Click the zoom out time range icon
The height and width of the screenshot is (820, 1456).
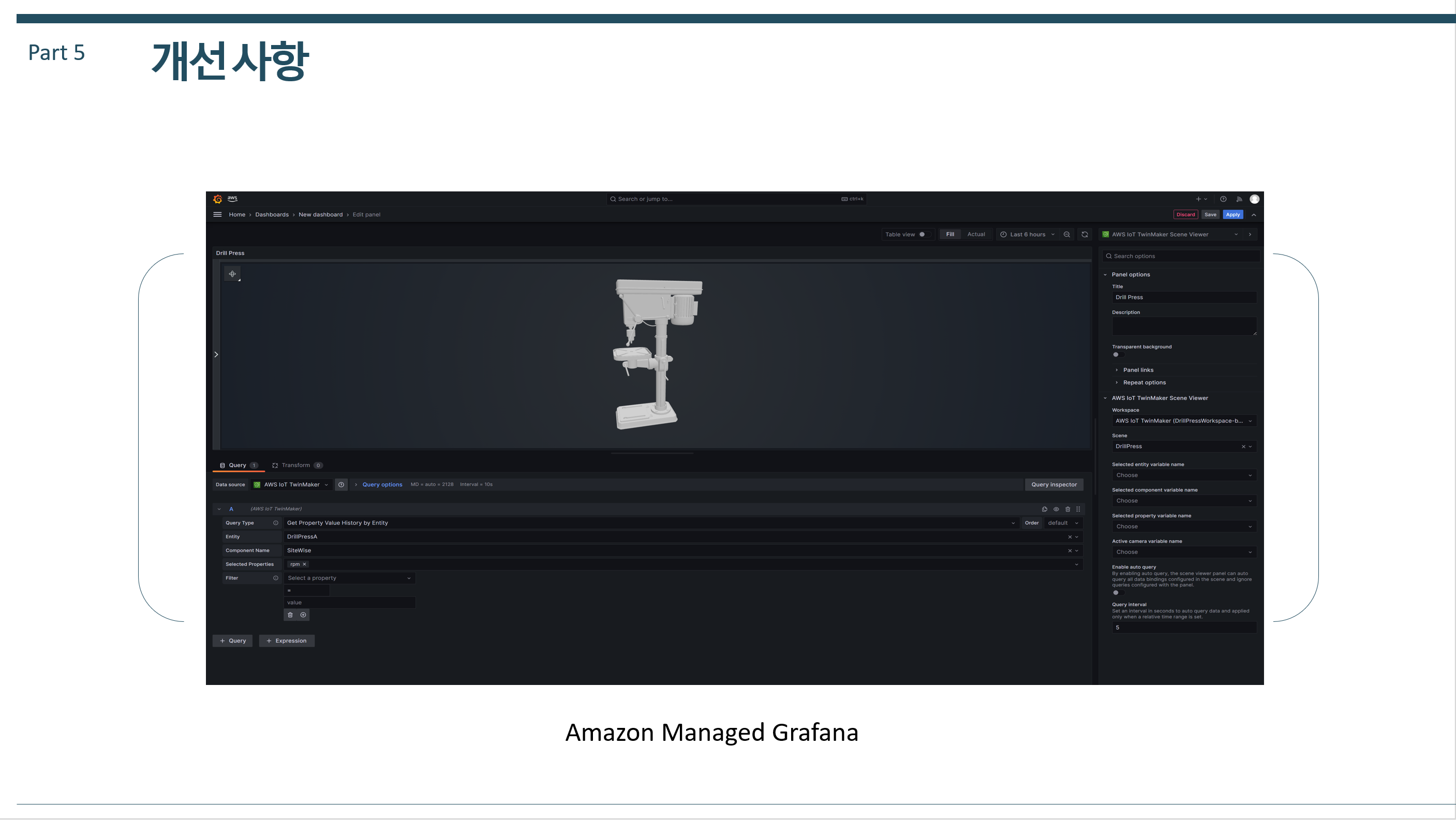[x=1066, y=234]
